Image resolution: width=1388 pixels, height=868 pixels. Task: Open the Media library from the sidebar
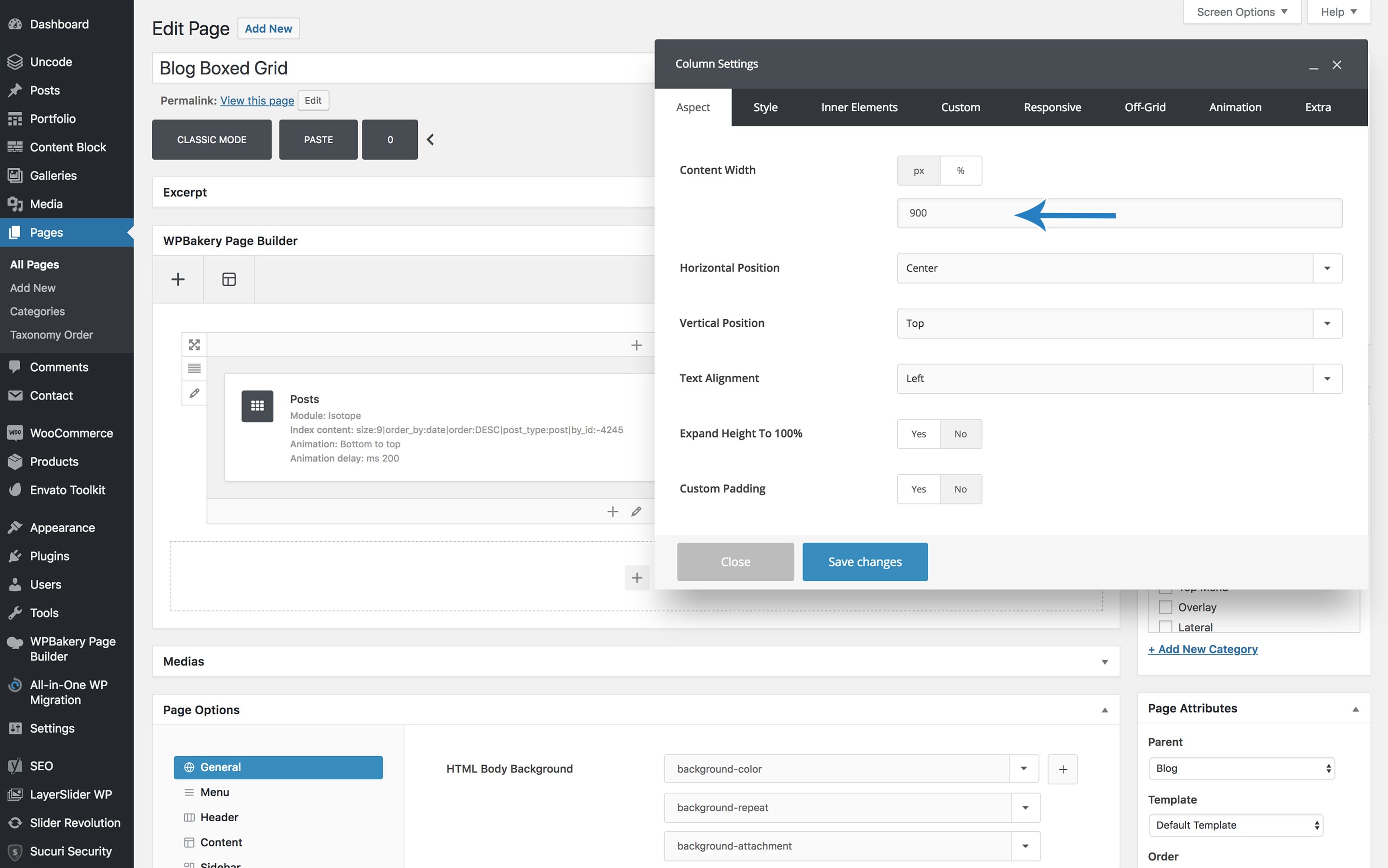[x=46, y=204]
